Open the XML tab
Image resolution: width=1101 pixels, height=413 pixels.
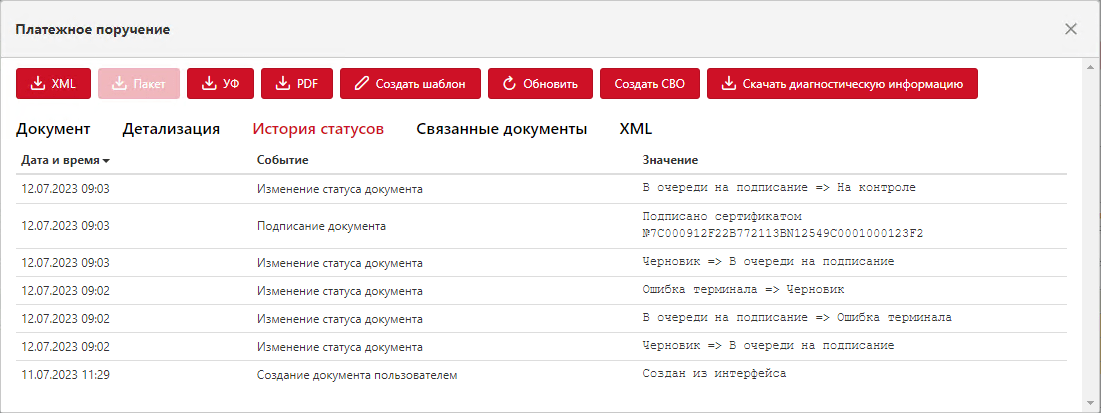tap(635, 129)
